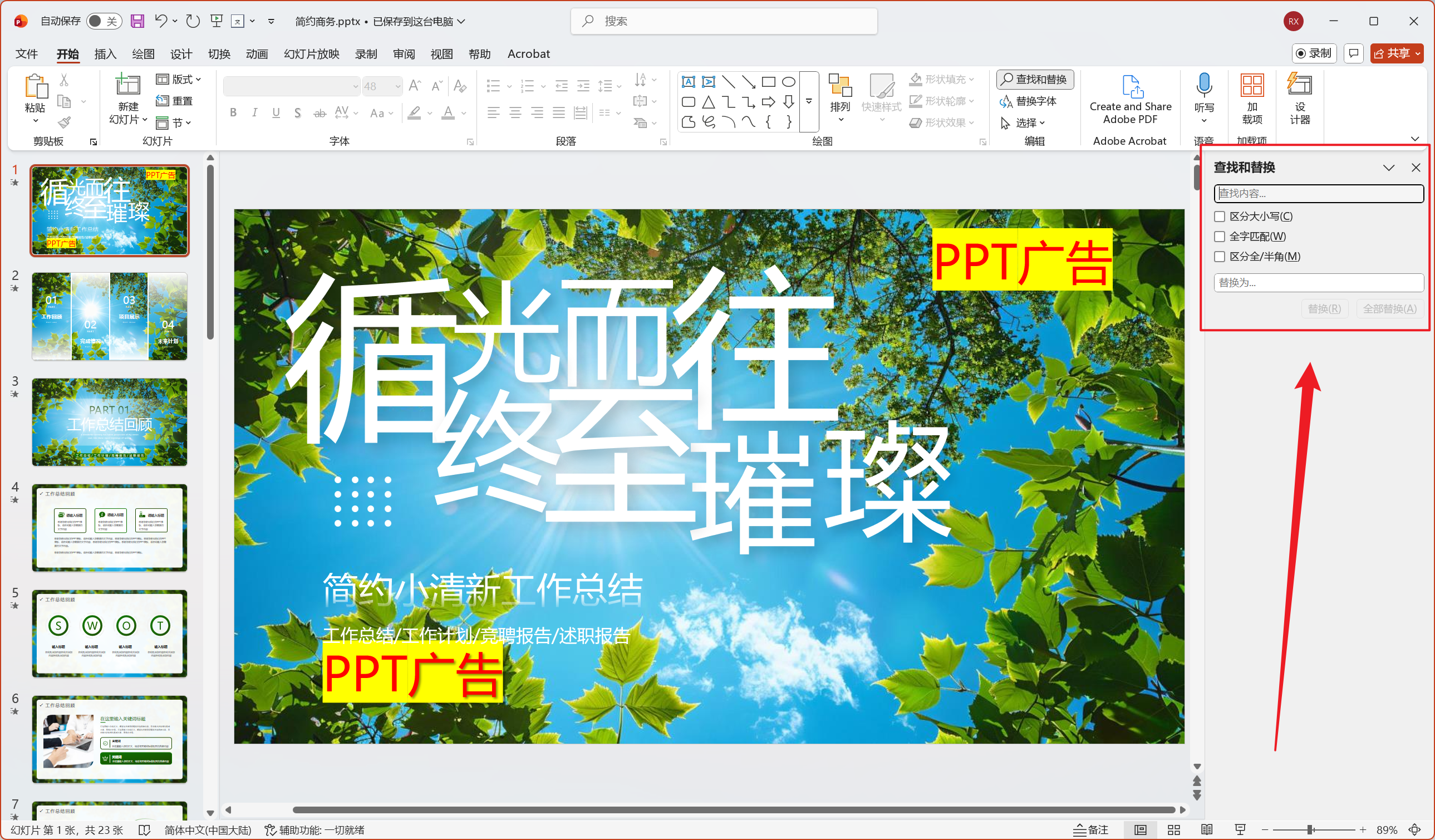Switch to the 插入 ribbon tab
This screenshot has width=1435, height=840.
(105, 53)
